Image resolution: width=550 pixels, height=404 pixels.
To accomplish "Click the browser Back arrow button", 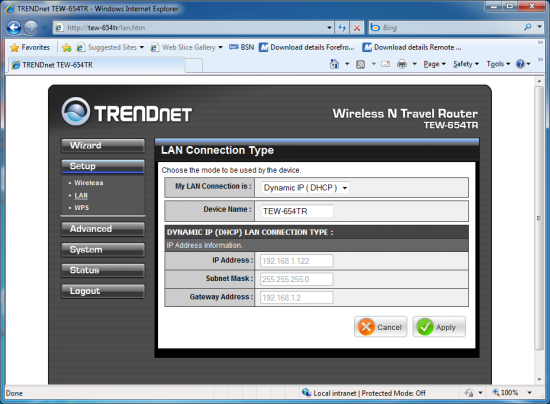I will coord(14,27).
